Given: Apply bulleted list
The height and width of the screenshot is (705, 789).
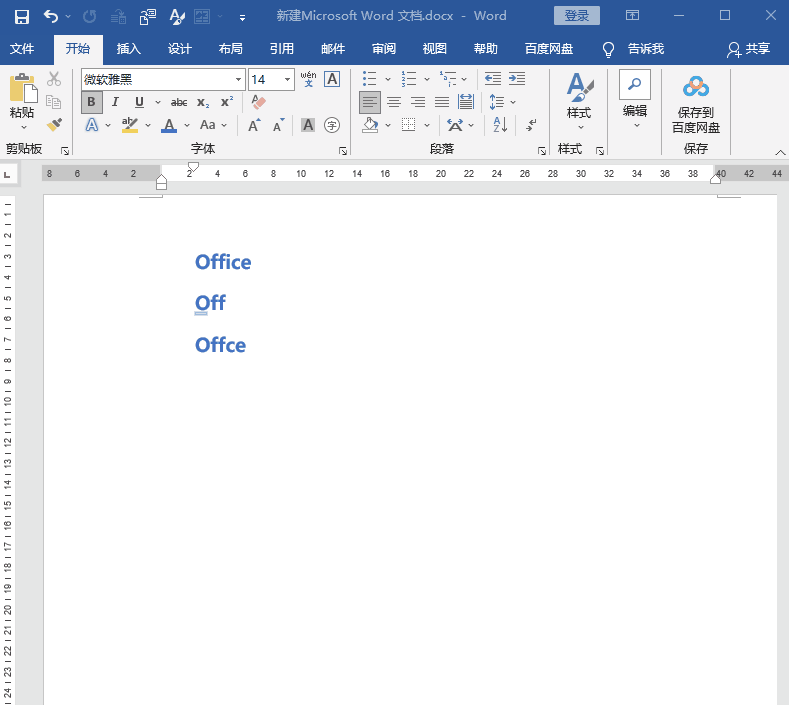Looking at the screenshot, I should (369, 79).
